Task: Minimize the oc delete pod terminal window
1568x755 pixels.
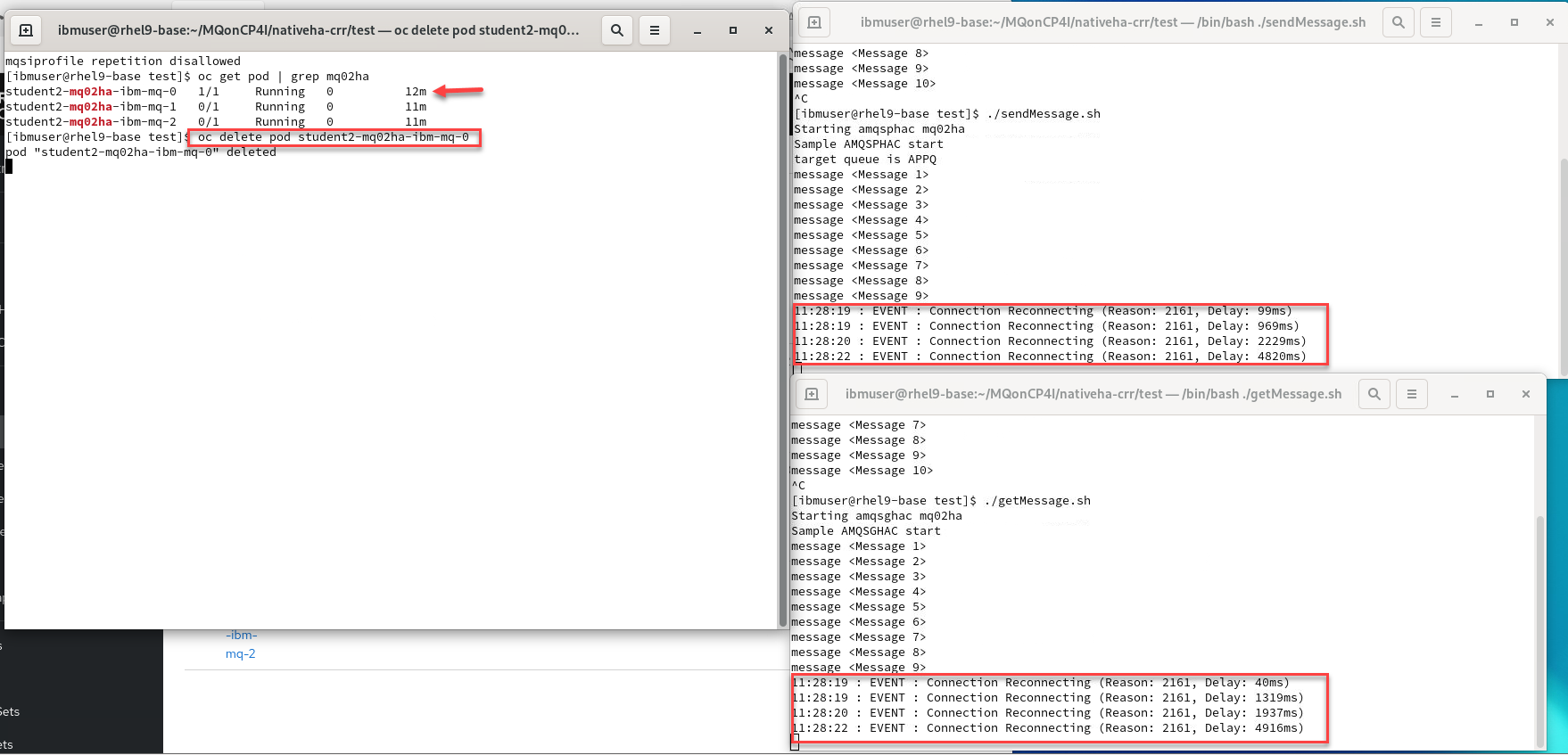Action: point(697,30)
